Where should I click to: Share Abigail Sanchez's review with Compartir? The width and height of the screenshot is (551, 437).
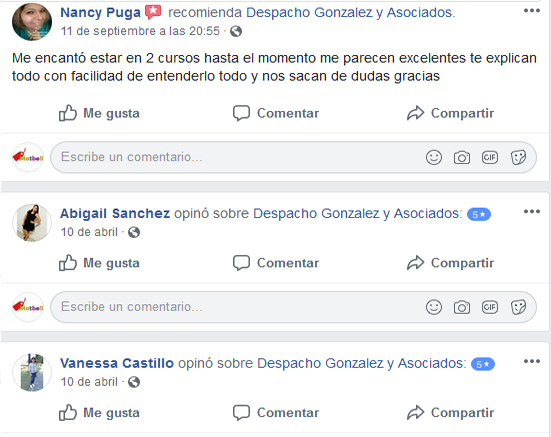450,263
